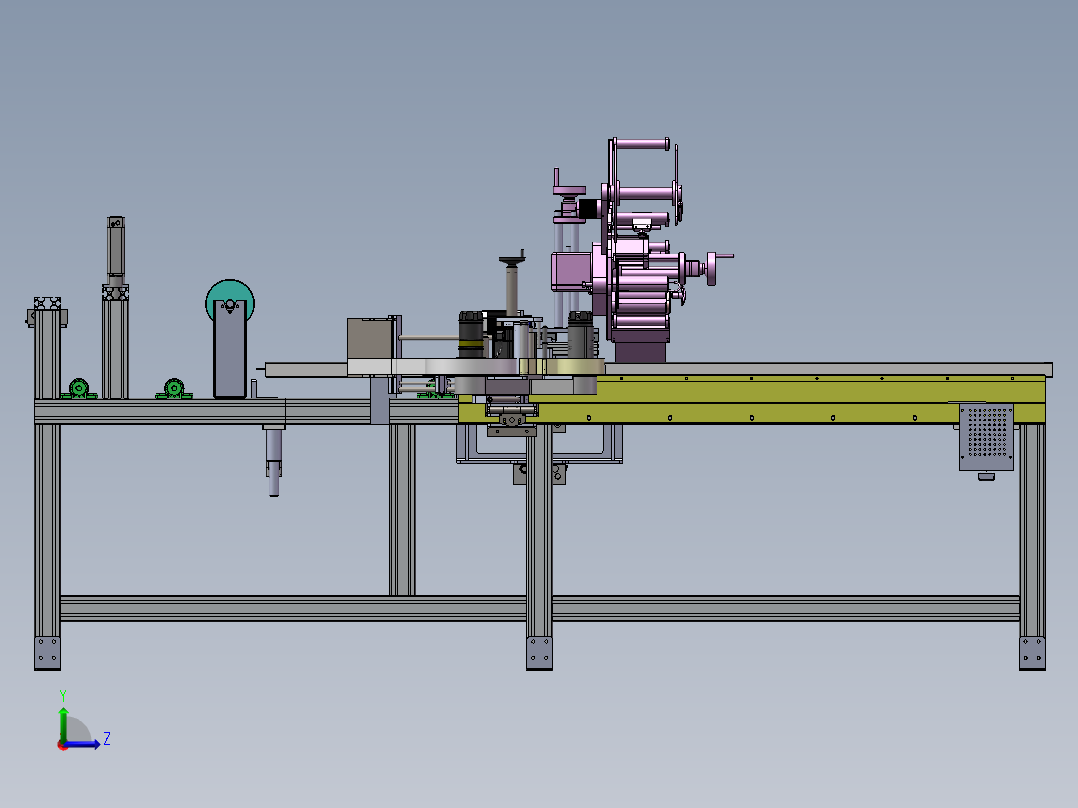This screenshot has width=1078, height=808.
Task: Select the perforated electrical box on the frame
Action: coord(986,437)
